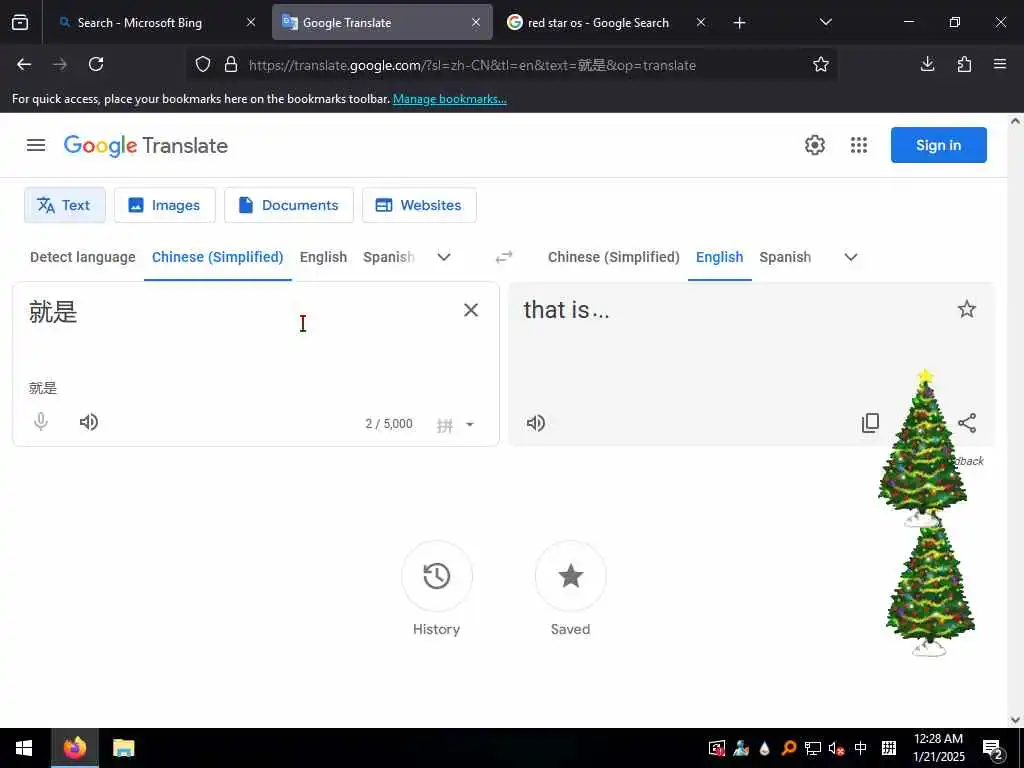The width and height of the screenshot is (1024, 768).
Task: Copy the translation
Action: click(871, 423)
